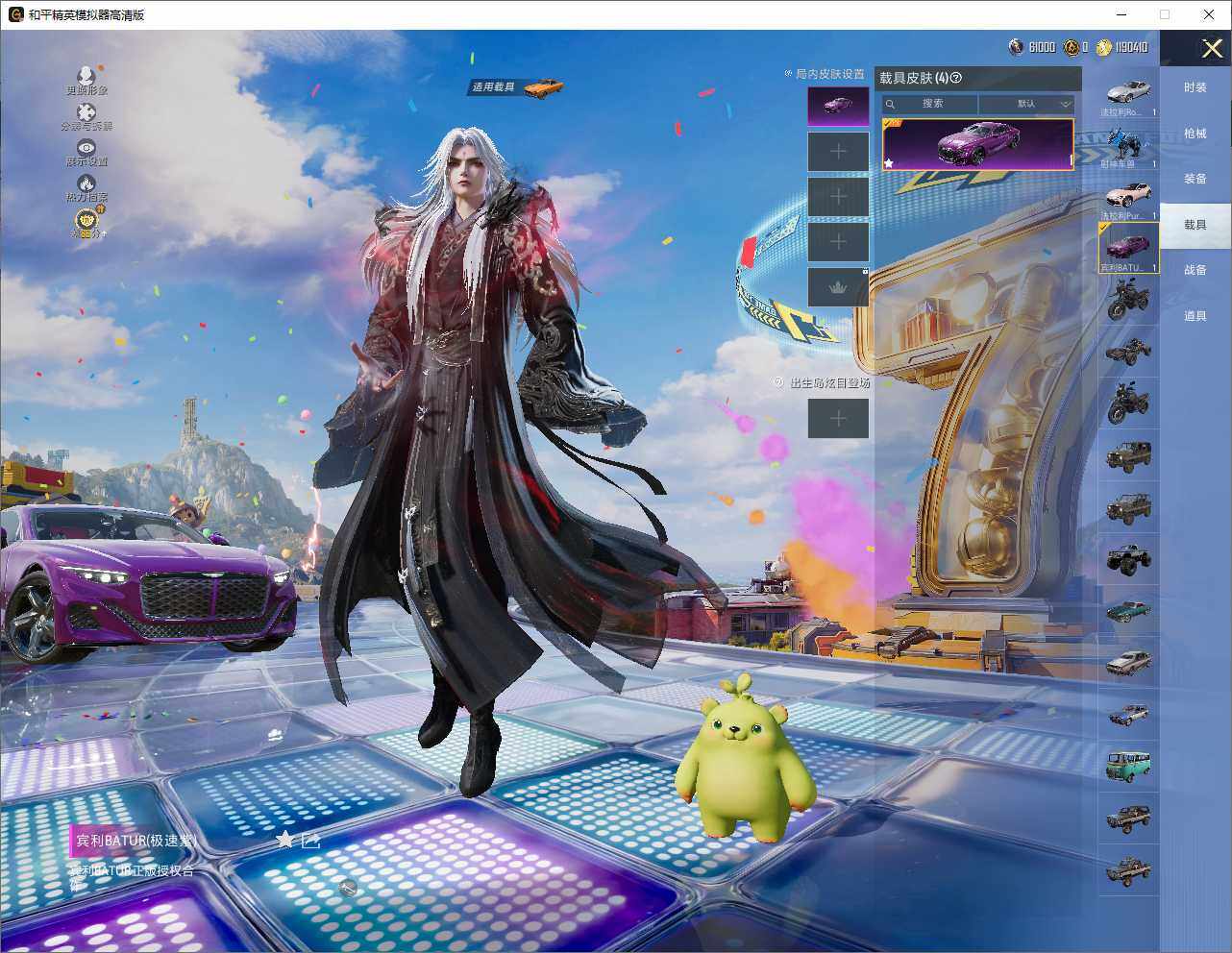
Task: Select the silver muscle car in the list
Action: point(1128,663)
